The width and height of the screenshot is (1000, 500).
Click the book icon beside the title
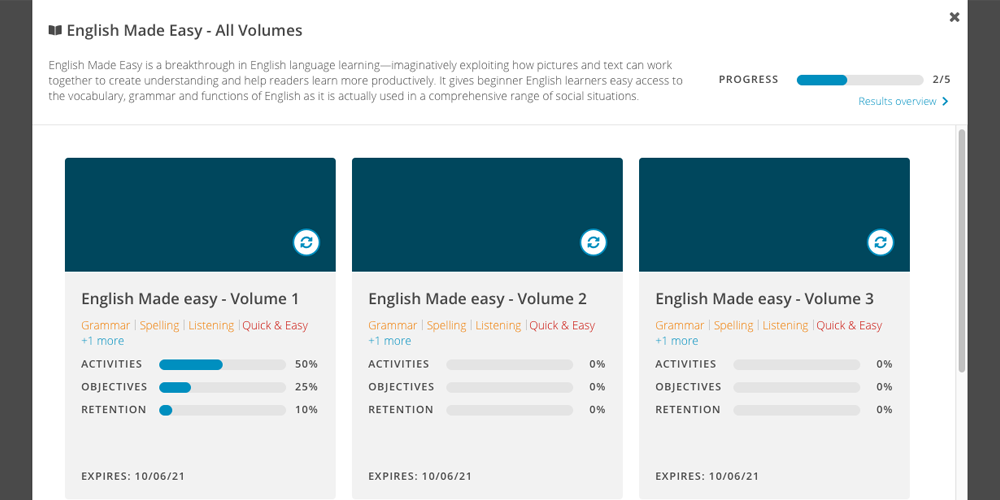[55, 31]
